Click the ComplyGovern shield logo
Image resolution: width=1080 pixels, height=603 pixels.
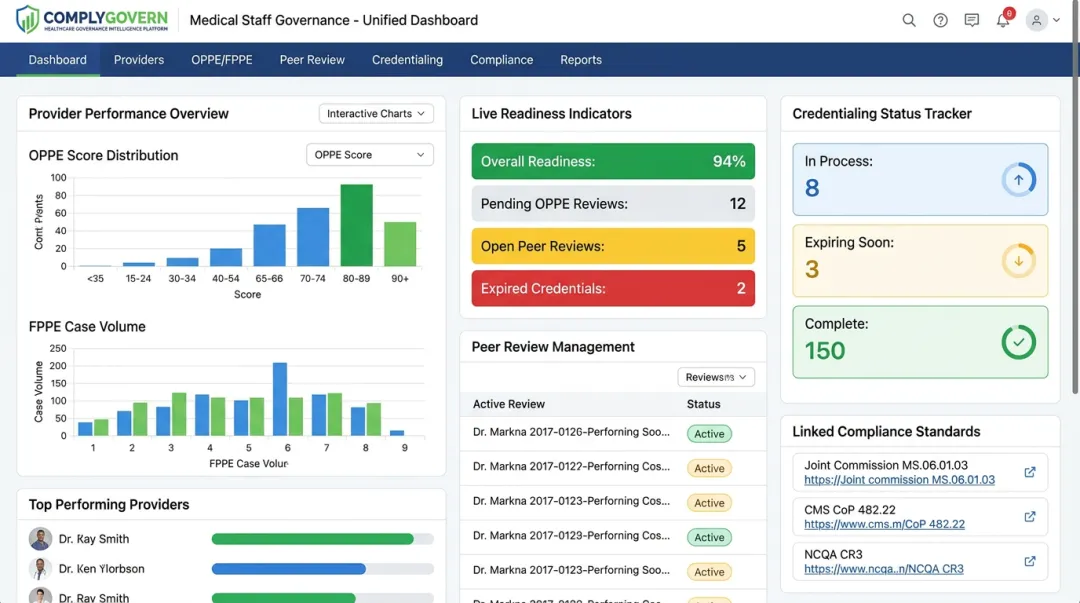click(x=27, y=20)
